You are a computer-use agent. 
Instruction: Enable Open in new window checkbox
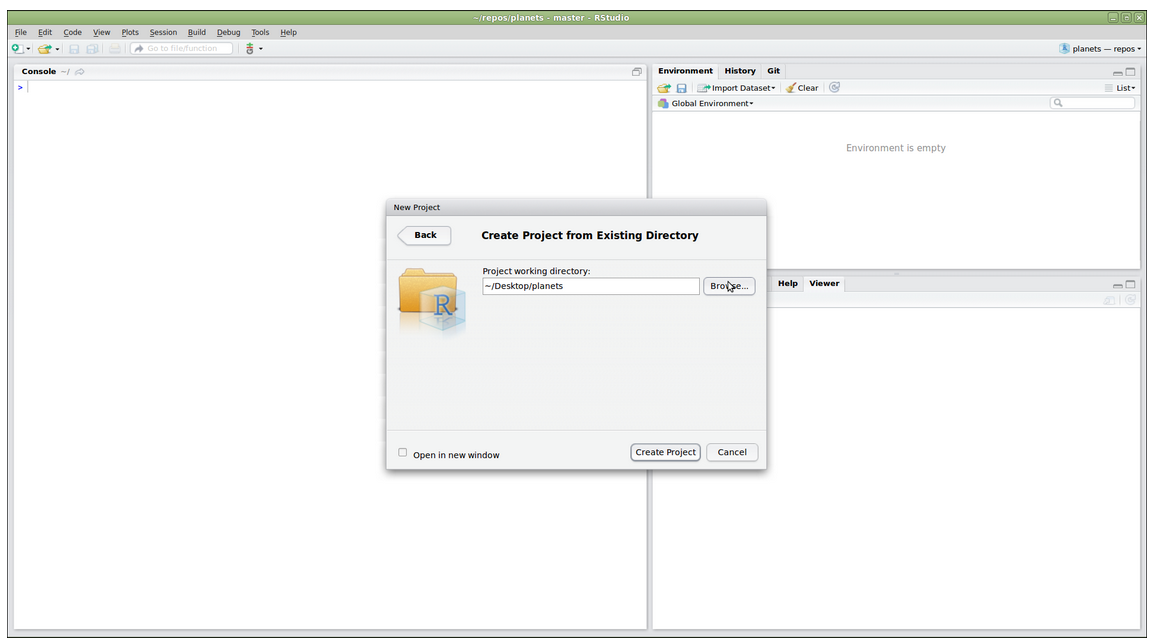(x=403, y=453)
